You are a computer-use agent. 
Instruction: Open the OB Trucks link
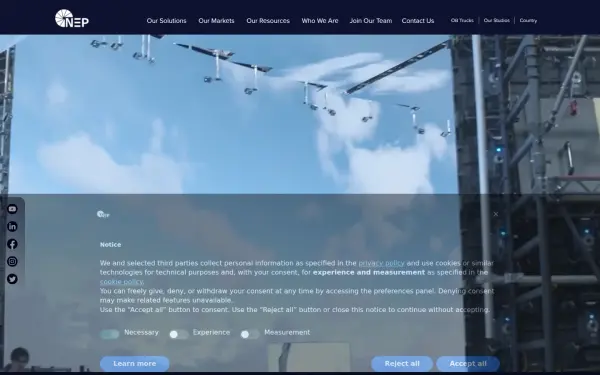(462, 20)
